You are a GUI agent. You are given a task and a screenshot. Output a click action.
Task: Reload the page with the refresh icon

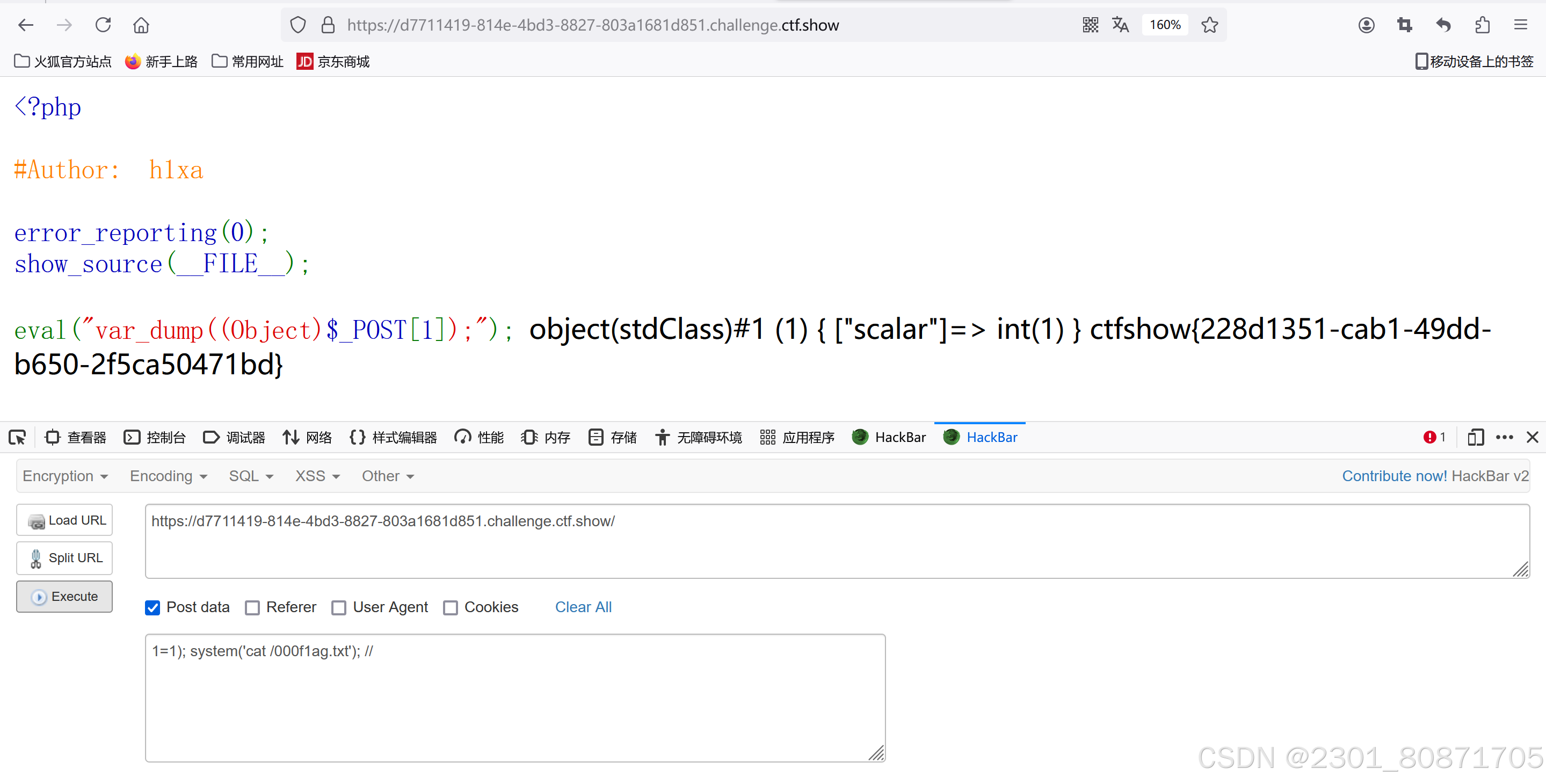click(103, 25)
